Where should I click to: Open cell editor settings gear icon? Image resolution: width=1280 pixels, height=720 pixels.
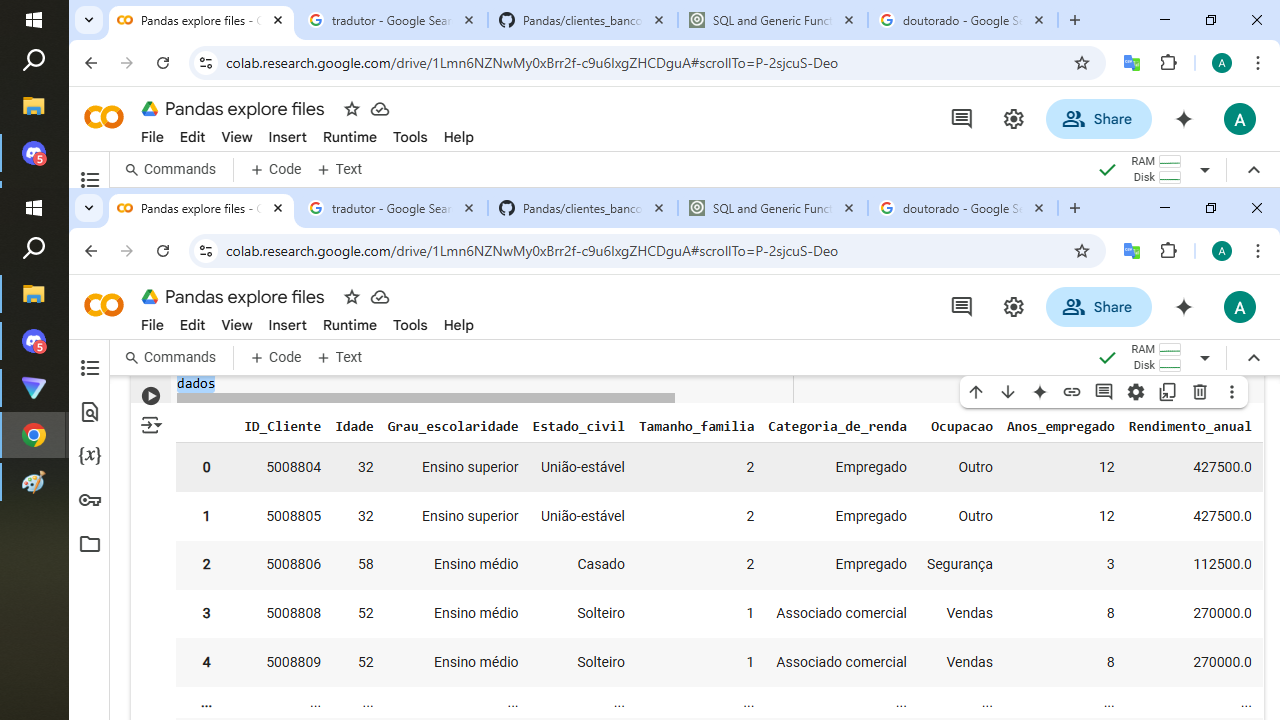pyautogui.click(x=1136, y=392)
